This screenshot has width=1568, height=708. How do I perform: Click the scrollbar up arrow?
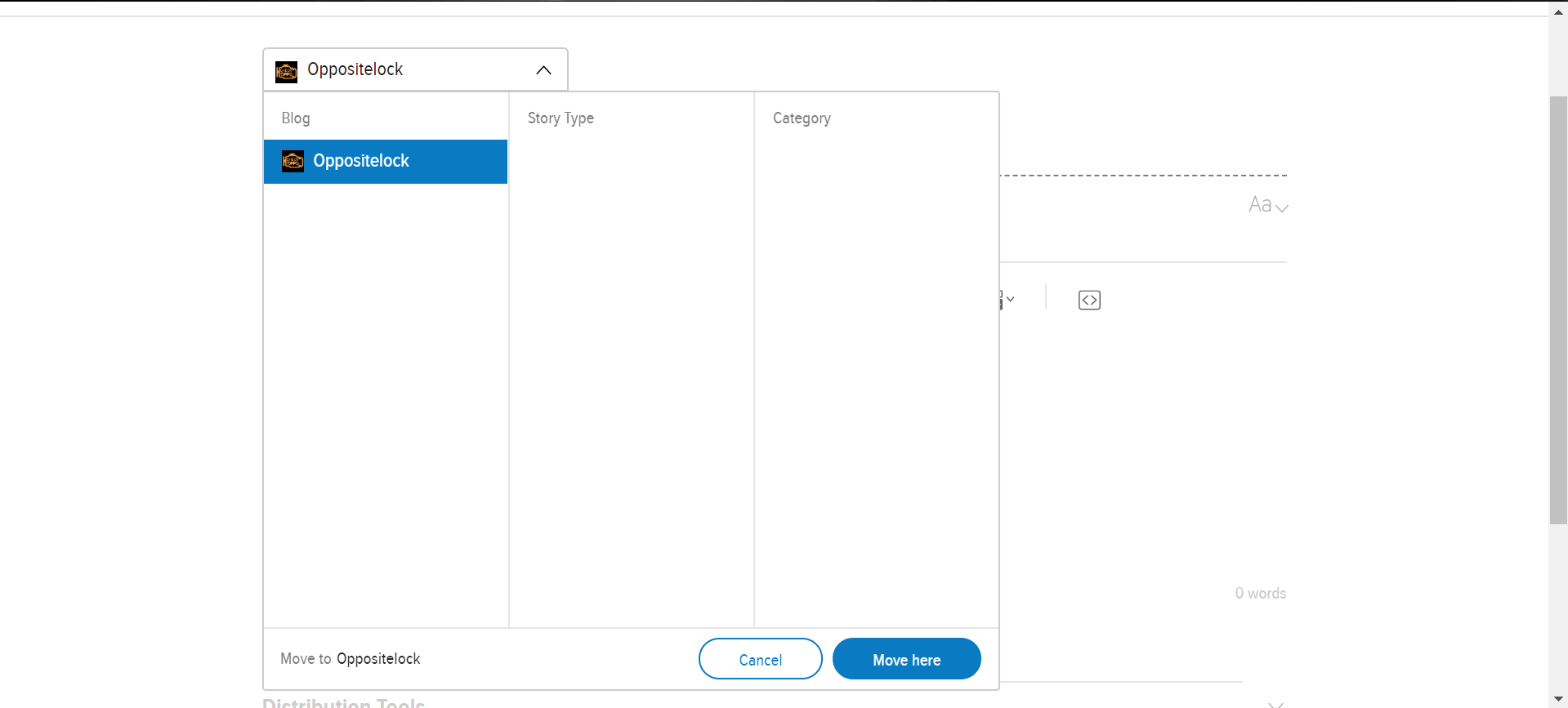(1558, 11)
